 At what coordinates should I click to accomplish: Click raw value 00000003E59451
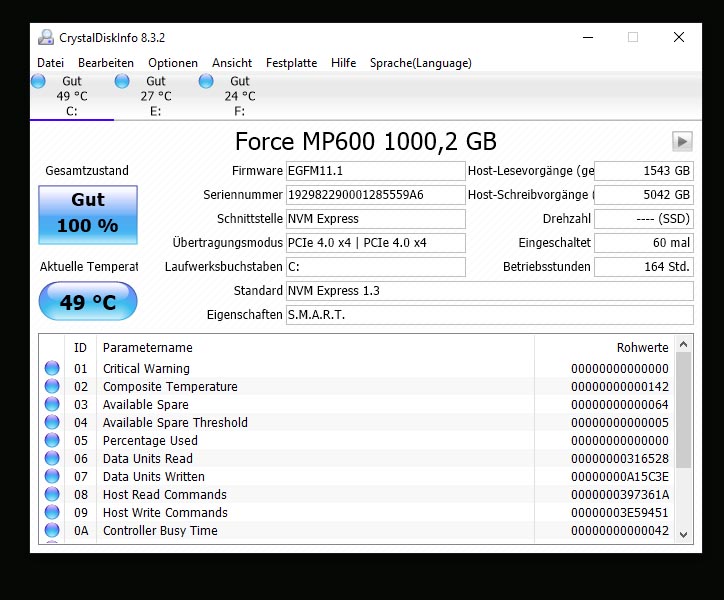tap(620, 513)
